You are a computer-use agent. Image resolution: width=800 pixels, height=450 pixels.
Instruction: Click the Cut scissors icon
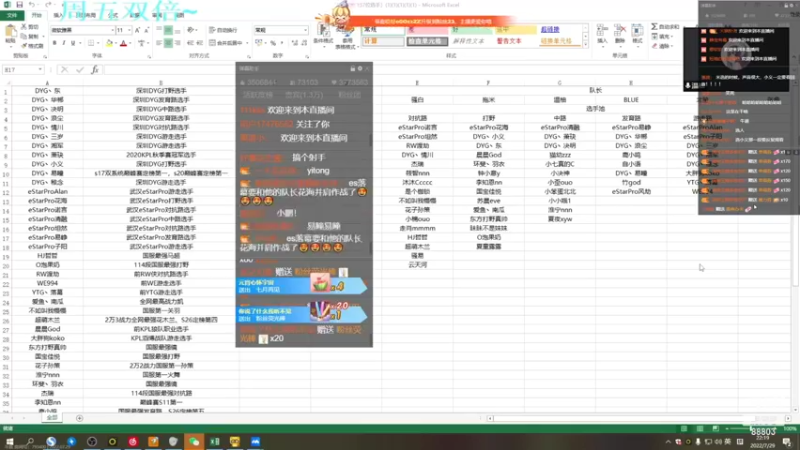[x=23, y=27]
